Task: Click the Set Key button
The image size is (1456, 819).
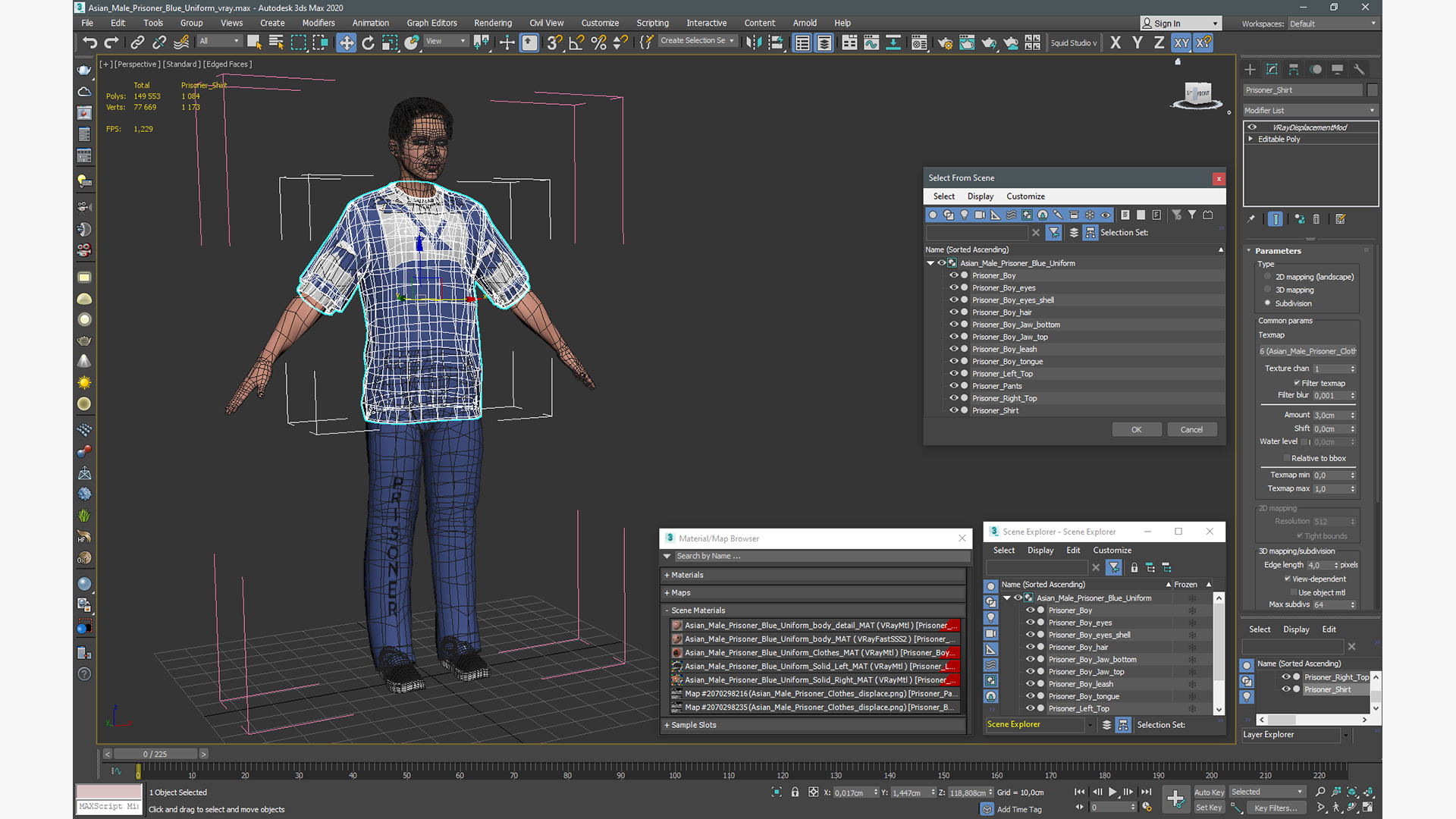Action: click(1209, 808)
